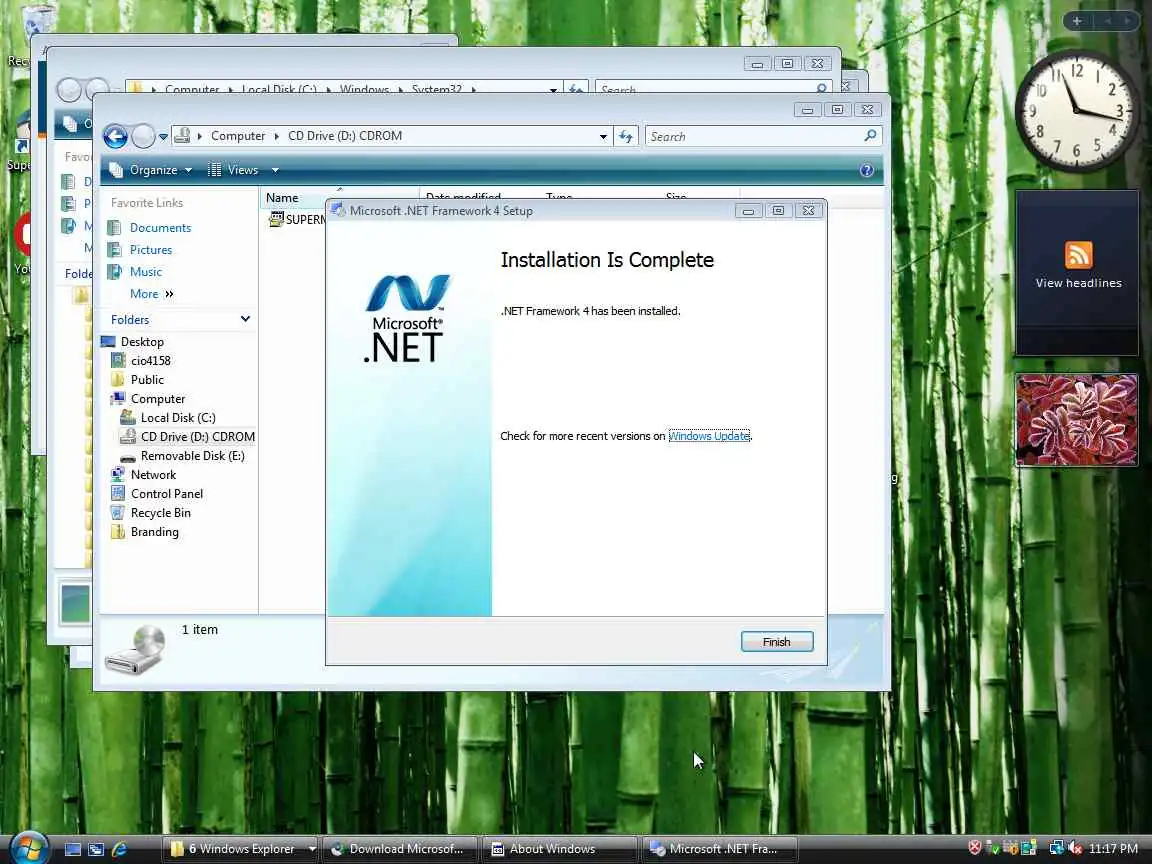Open Music favorite link
Screen dimensions: 1152x864
pyautogui.click(x=145, y=272)
